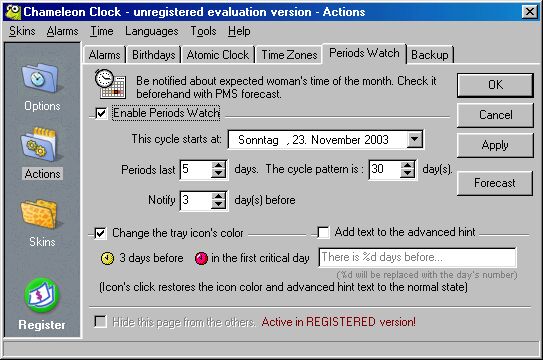Tick Hide this page from the others
Image resolution: width=543 pixels, height=360 pixels.
pos(100,322)
